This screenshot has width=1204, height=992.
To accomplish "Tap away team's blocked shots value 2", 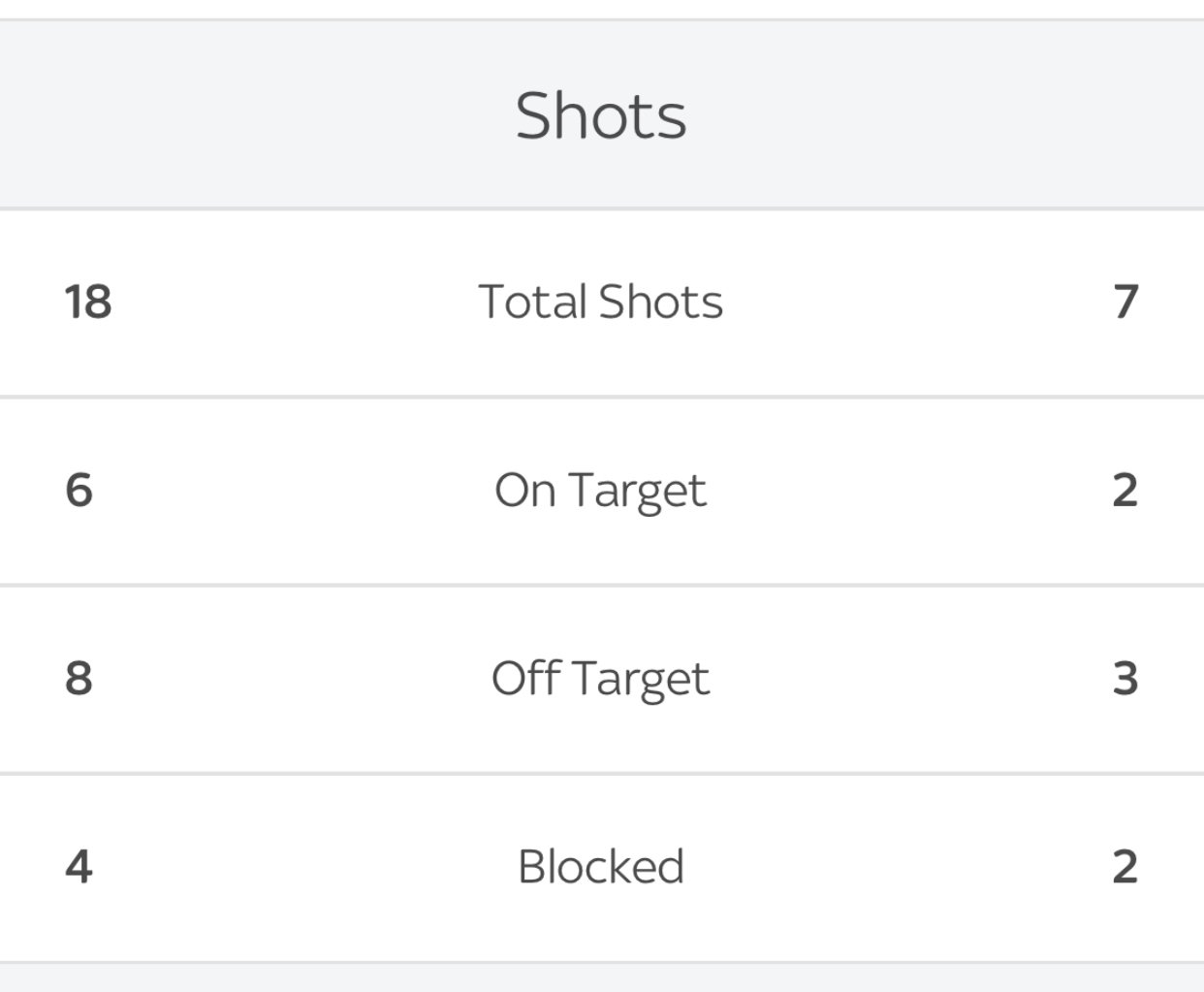I will coord(1125,866).
